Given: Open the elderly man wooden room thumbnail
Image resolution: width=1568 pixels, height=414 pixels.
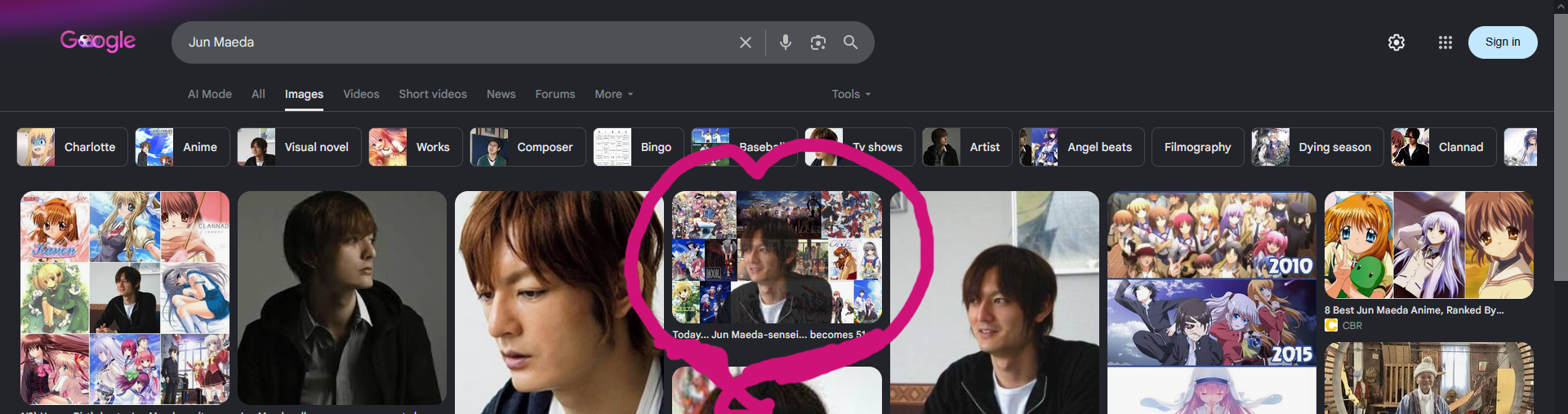Looking at the screenshot, I should pyautogui.click(x=1429, y=378).
